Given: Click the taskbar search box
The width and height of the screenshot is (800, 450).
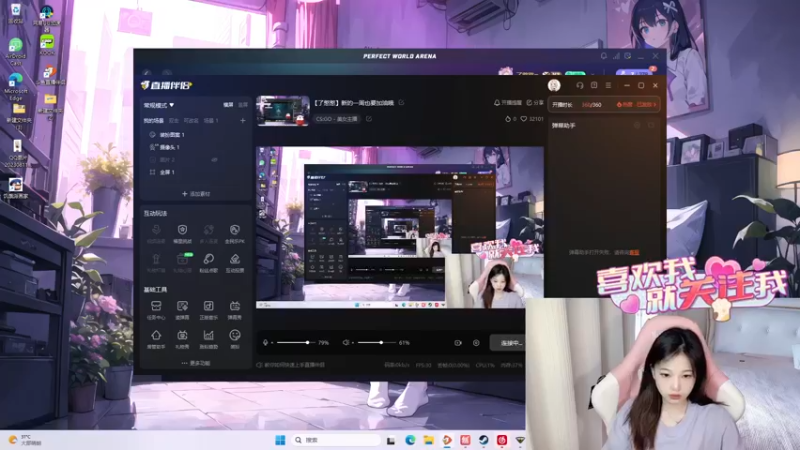Looking at the screenshot, I should tap(336, 440).
